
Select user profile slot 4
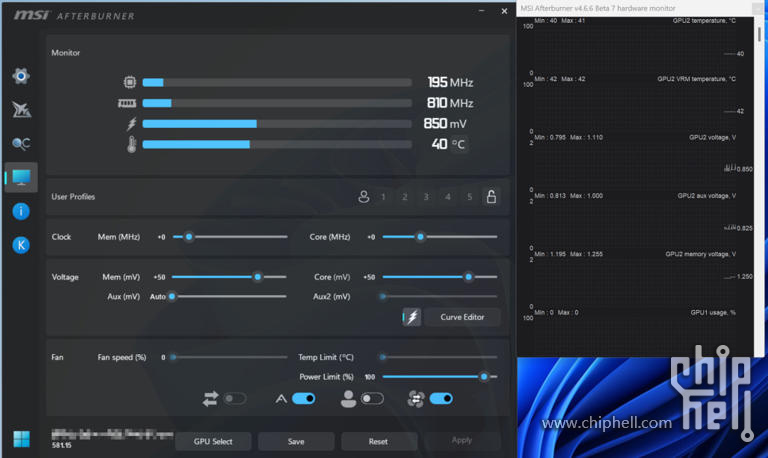pyautogui.click(x=448, y=197)
